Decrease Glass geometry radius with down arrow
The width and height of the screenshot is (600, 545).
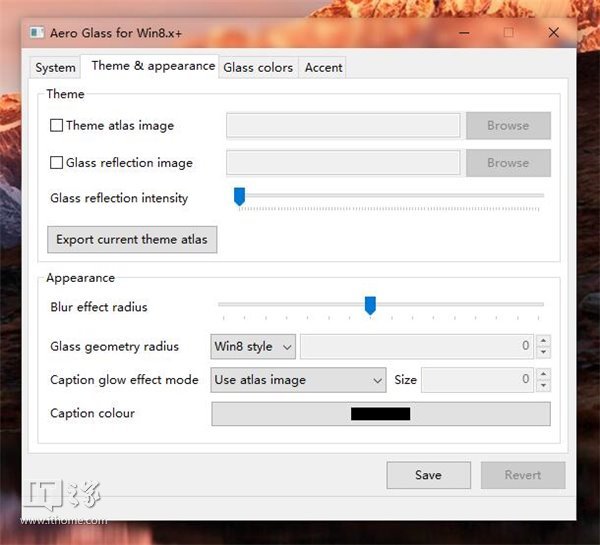pyautogui.click(x=544, y=352)
